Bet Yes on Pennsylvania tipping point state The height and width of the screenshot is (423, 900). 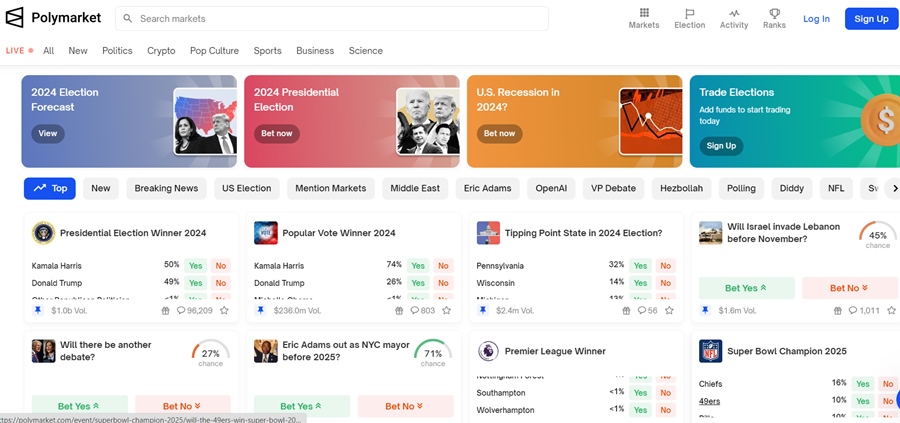pyautogui.click(x=641, y=266)
